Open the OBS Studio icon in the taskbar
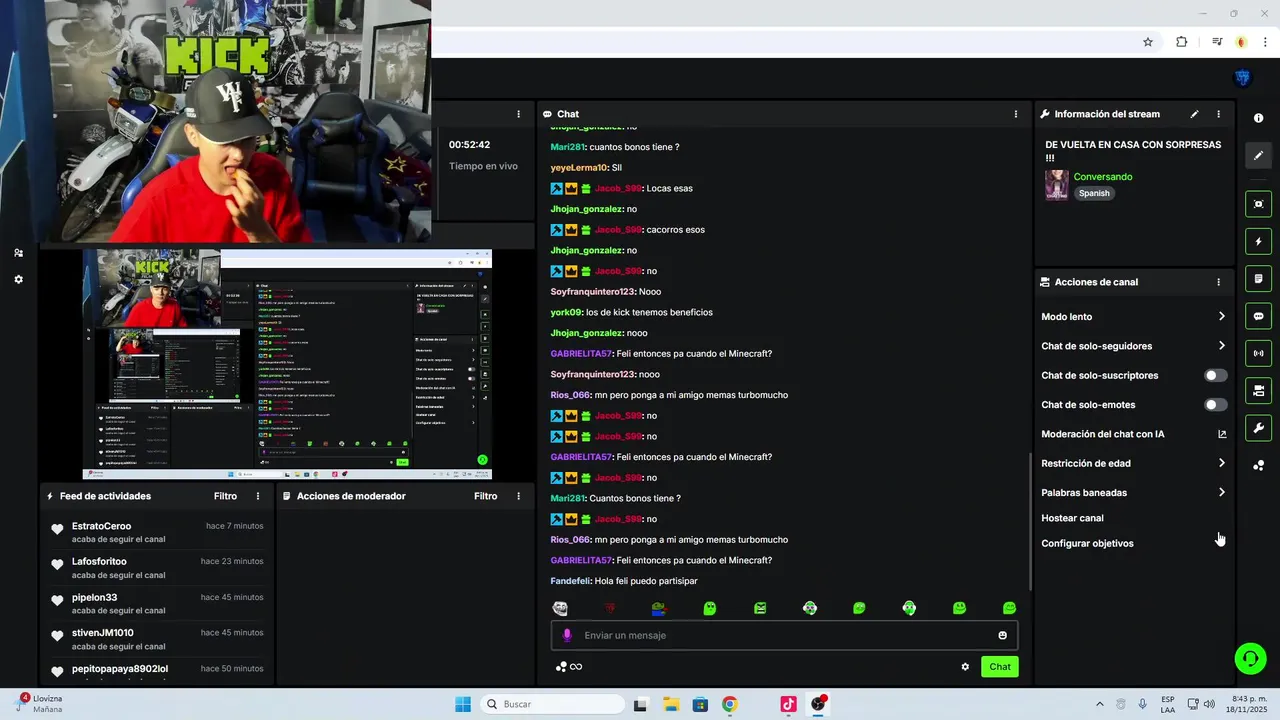Viewport: 1280px width, 720px height. click(x=819, y=704)
